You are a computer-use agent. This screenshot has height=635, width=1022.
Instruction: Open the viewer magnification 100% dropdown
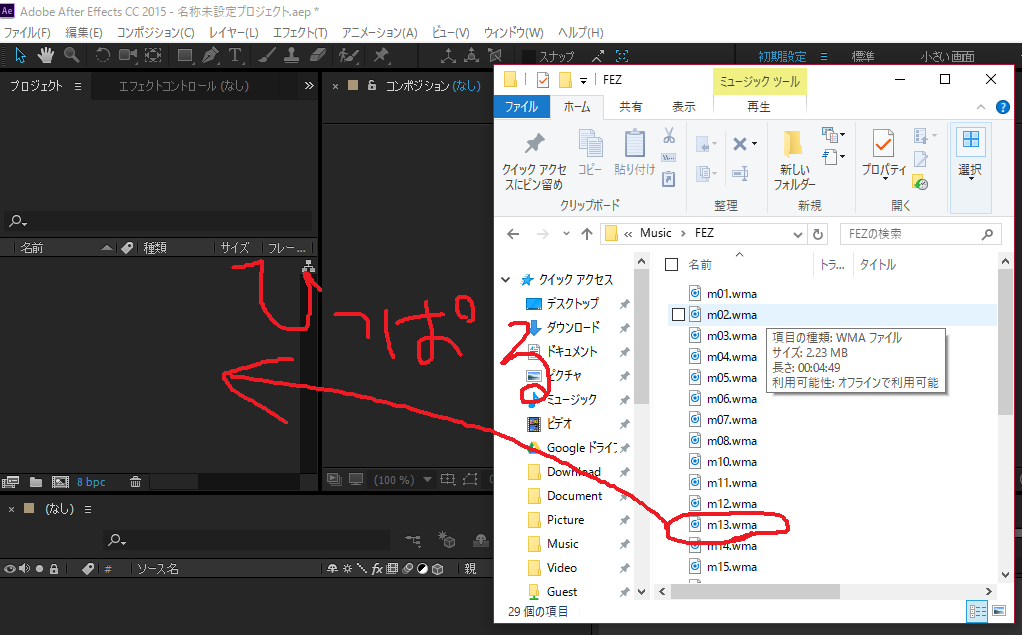(428, 480)
